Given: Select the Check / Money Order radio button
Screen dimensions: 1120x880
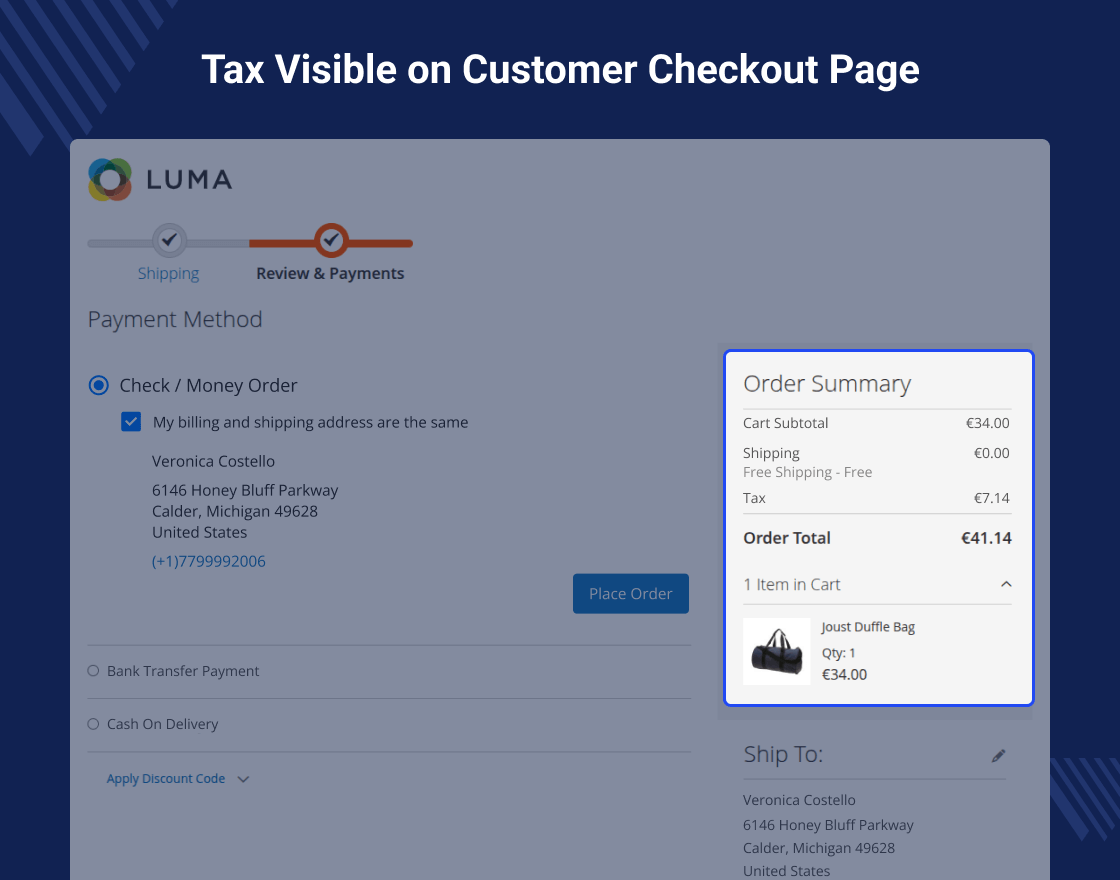Looking at the screenshot, I should pos(99,386).
